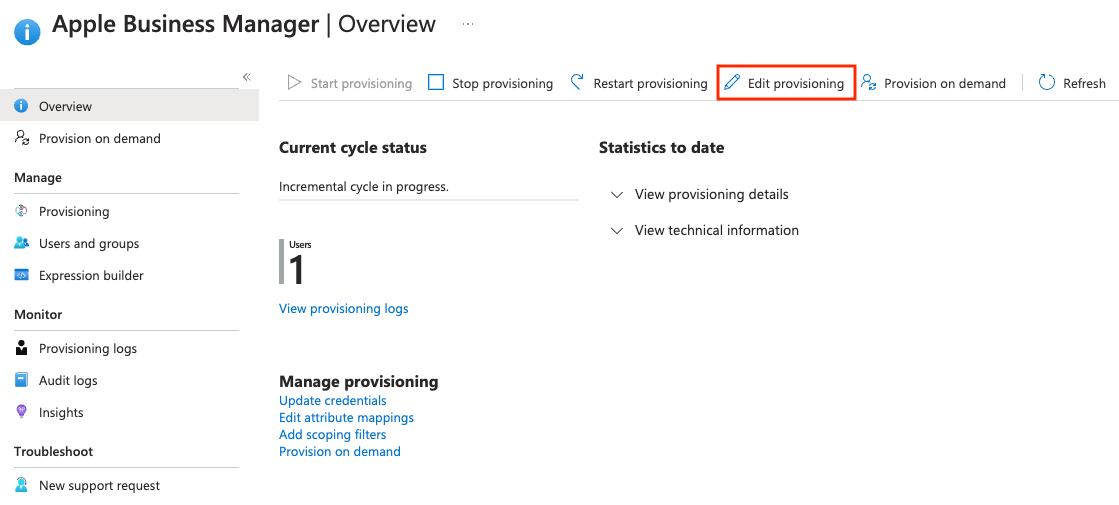Viewport: 1119px width, 505px height.
Task: Click the Edit provisioning pencil icon
Action: tap(732, 83)
